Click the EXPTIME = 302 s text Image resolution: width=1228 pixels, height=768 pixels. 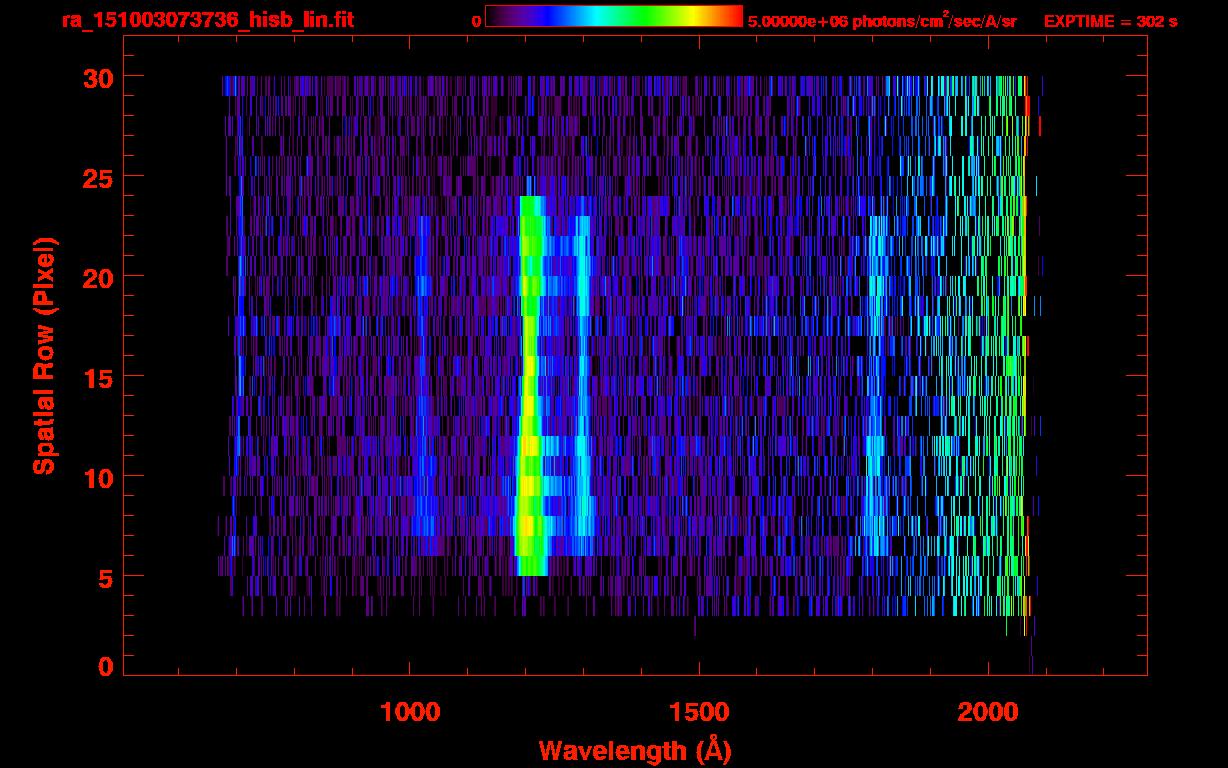1110,21
